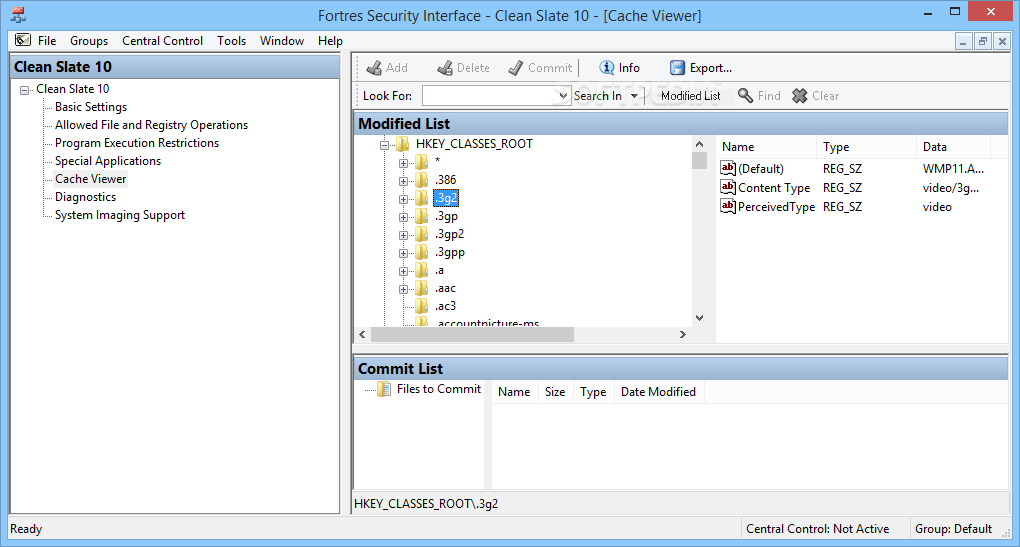Screen dimensions: 1020x547
Task: Click in the Look For input field
Action: [x=490, y=96]
